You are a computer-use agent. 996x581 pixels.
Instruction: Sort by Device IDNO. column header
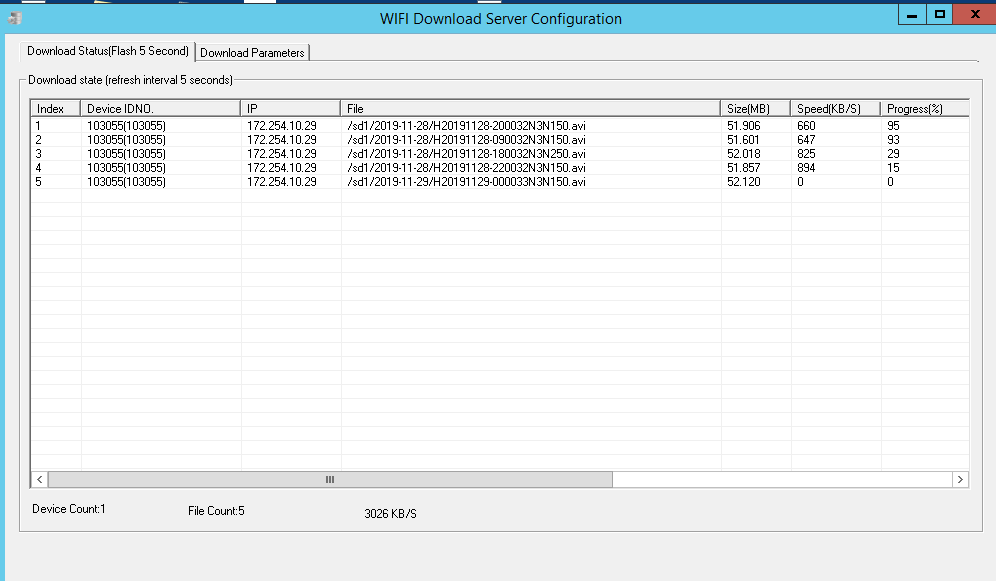coord(160,109)
